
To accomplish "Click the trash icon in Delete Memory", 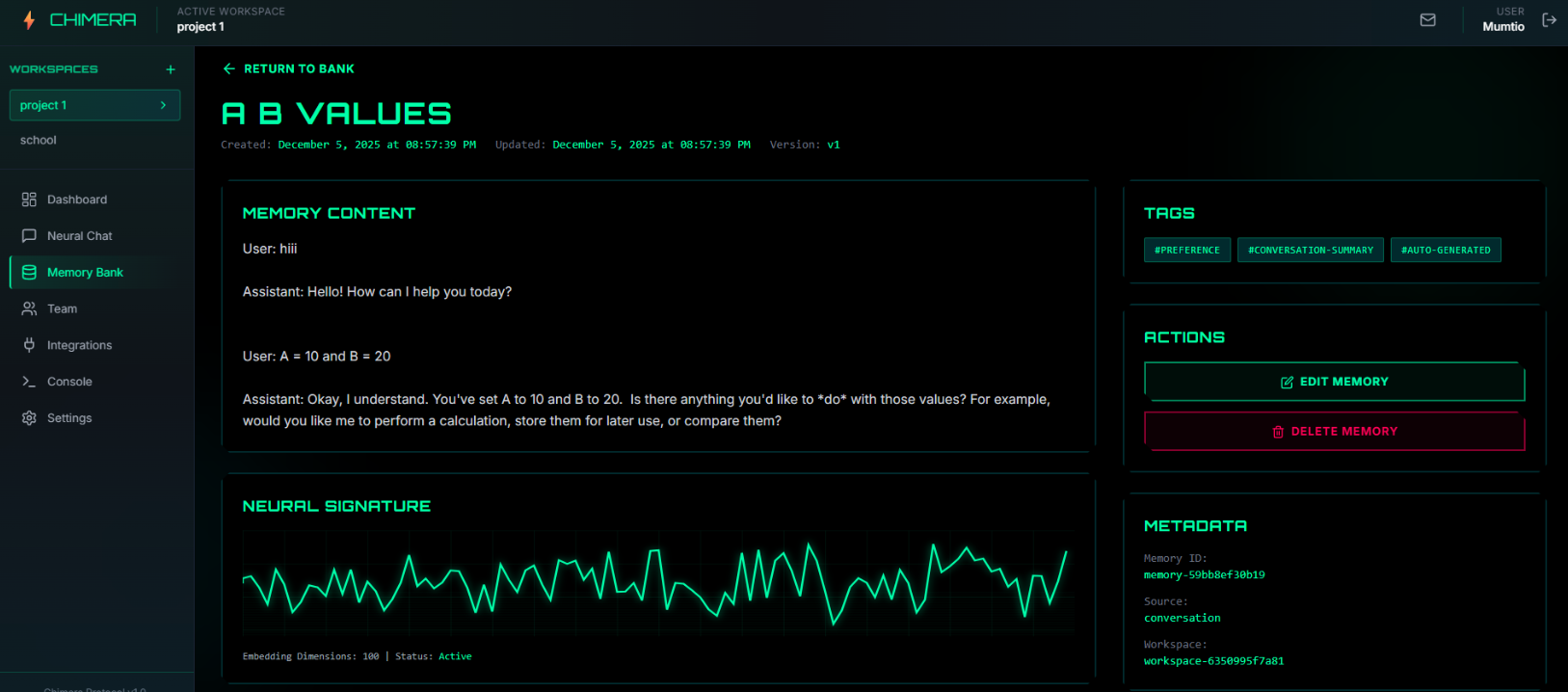I will 1278,432.
